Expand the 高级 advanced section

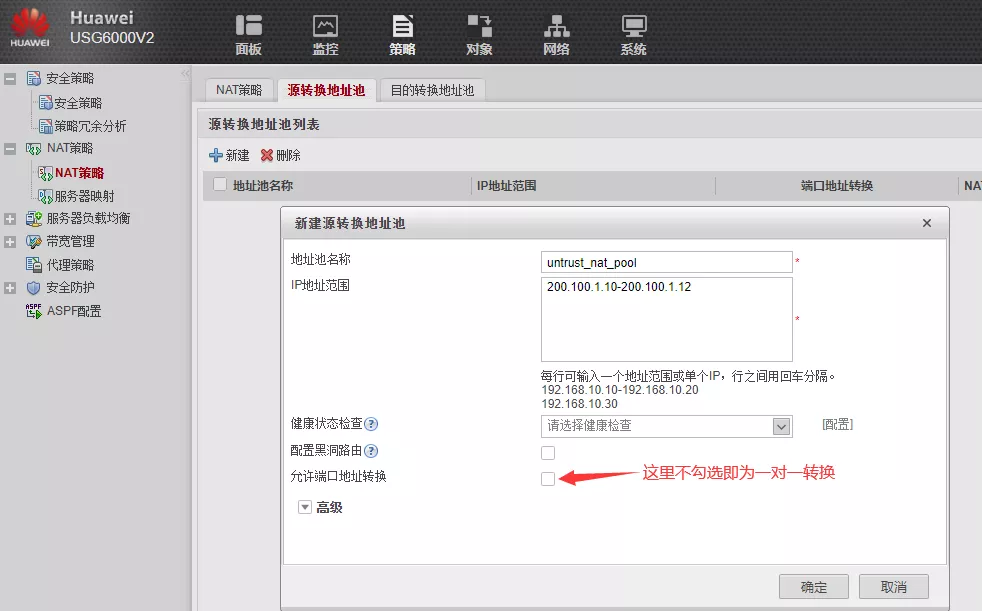click(x=305, y=508)
